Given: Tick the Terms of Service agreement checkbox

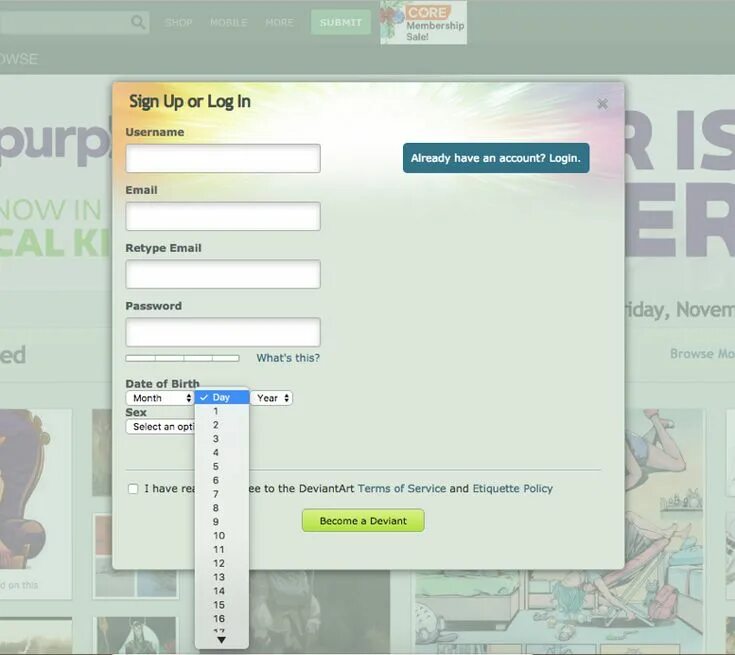Looking at the screenshot, I should click(133, 489).
